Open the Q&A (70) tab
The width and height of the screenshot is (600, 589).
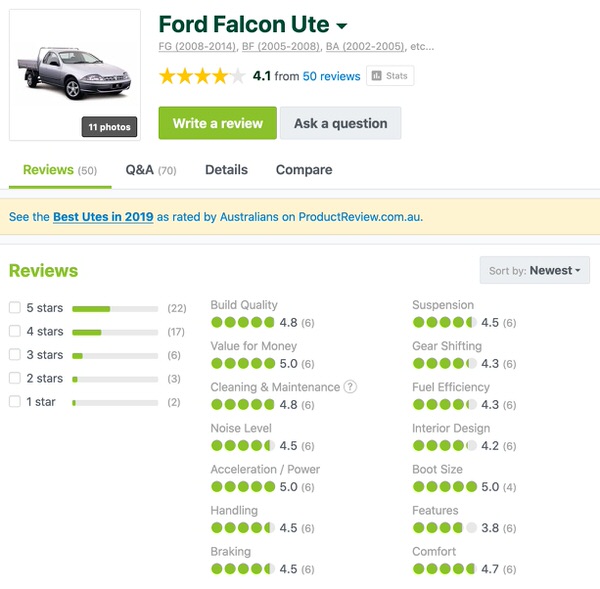pyautogui.click(x=151, y=170)
